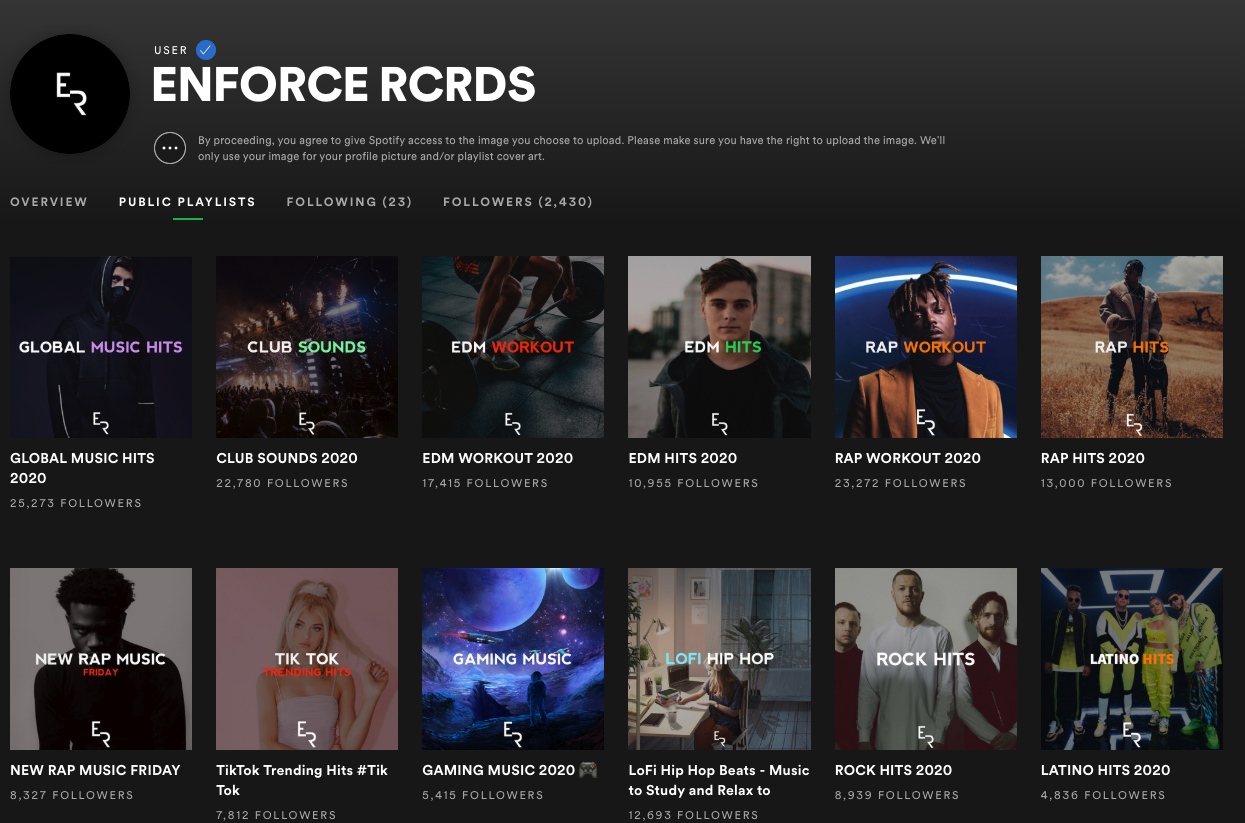Open the Following (23) tab

(x=349, y=202)
